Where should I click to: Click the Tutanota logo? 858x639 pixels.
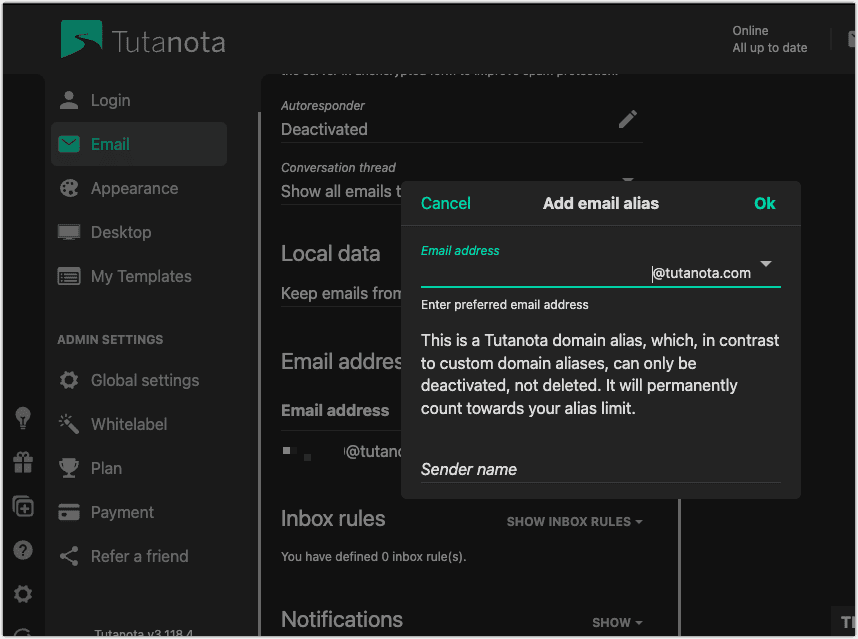click(143, 39)
